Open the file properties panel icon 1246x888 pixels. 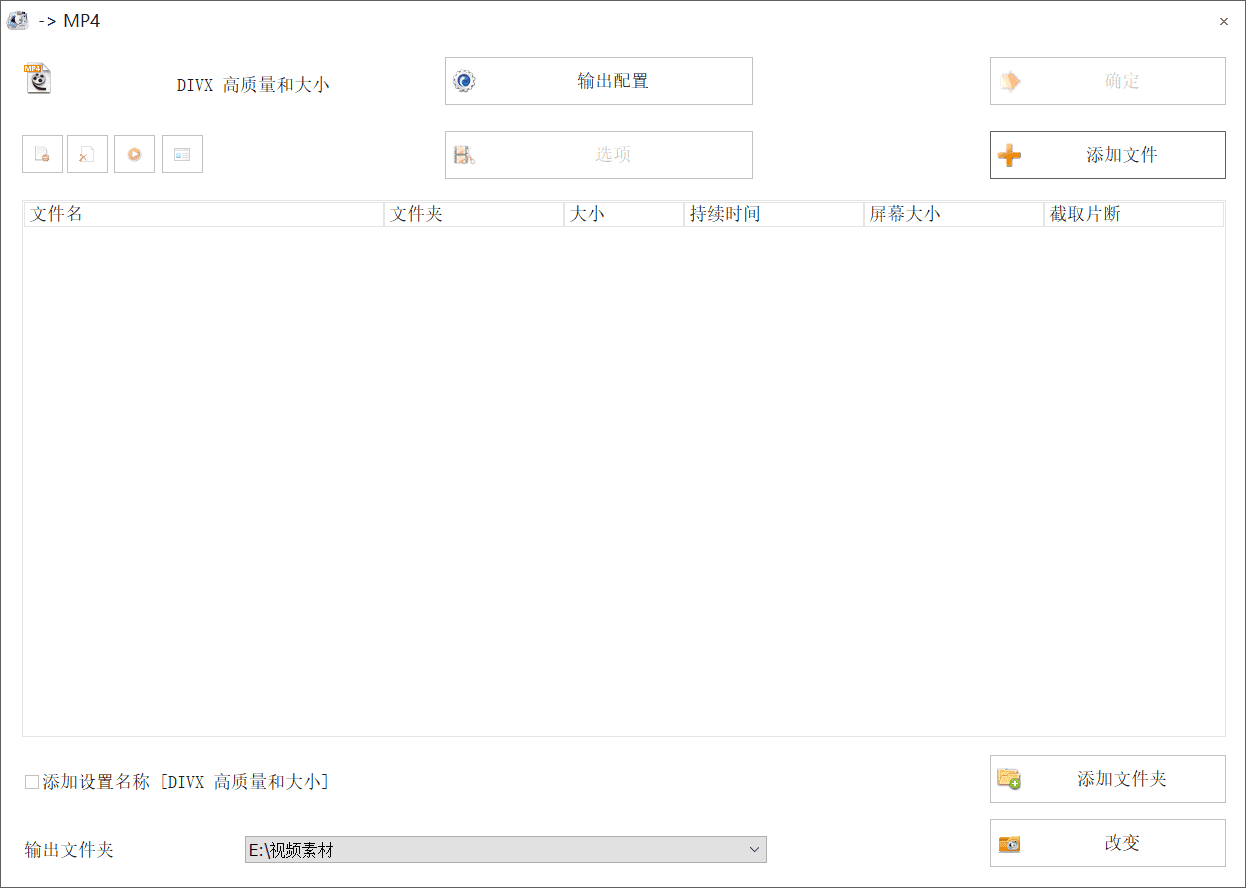pos(182,154)
